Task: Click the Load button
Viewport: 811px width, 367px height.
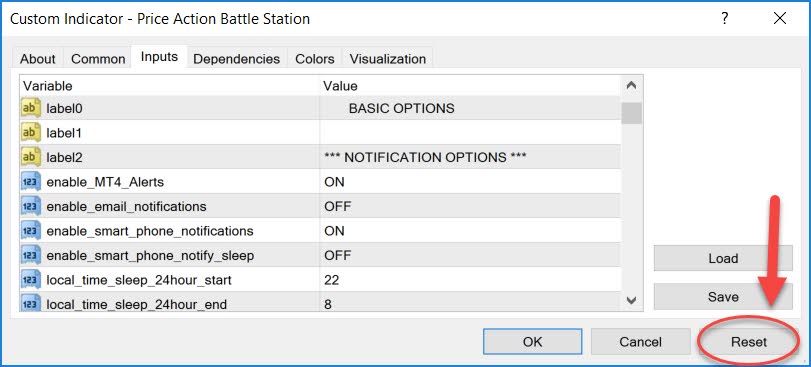Action: (x=723, y=258)
